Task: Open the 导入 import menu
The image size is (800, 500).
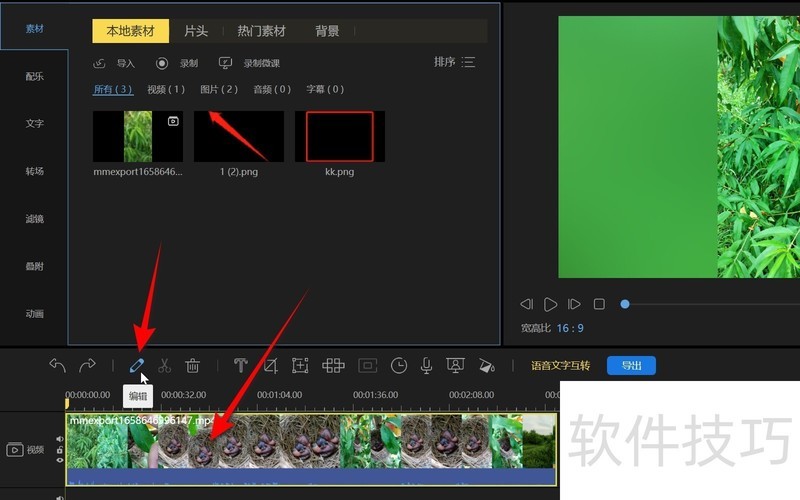Action: click(116, 63)
